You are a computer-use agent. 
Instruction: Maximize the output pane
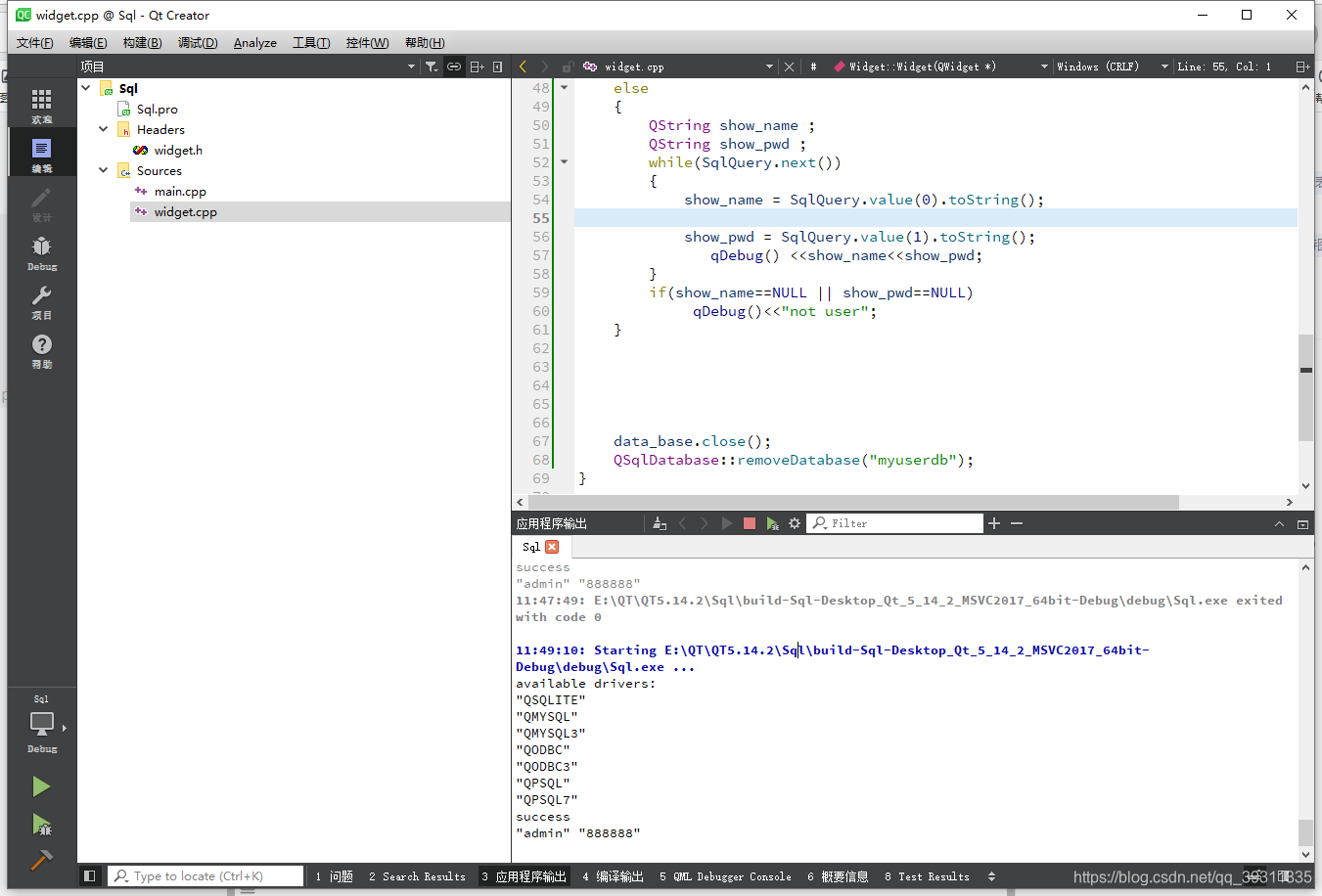coord(1302,523)
